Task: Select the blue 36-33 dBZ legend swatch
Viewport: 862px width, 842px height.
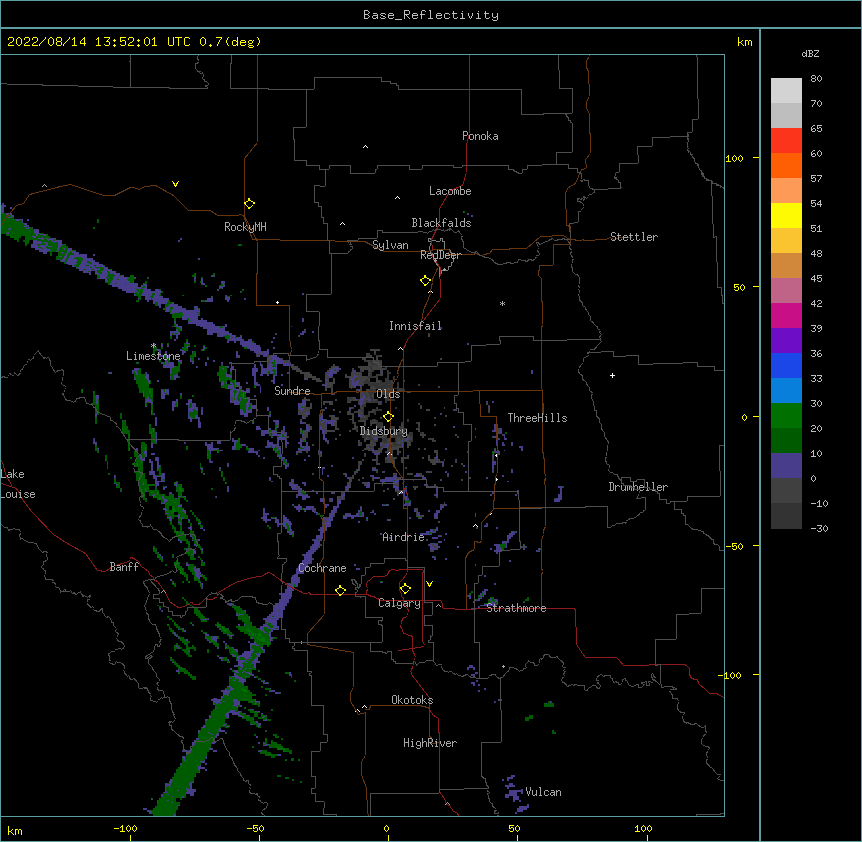Action: pos(786,365)
